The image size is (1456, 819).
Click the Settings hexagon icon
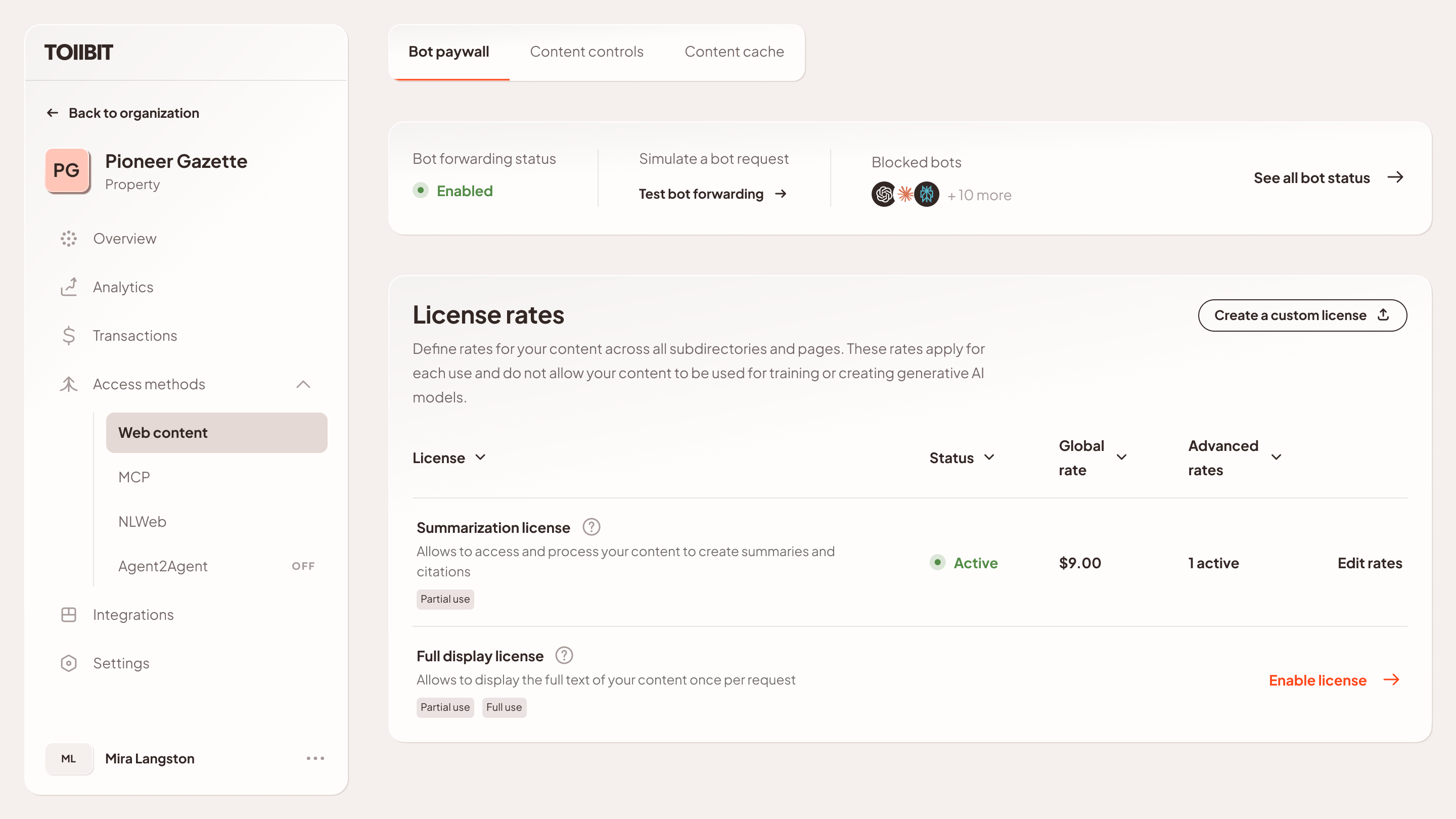[x=68, y=663]
